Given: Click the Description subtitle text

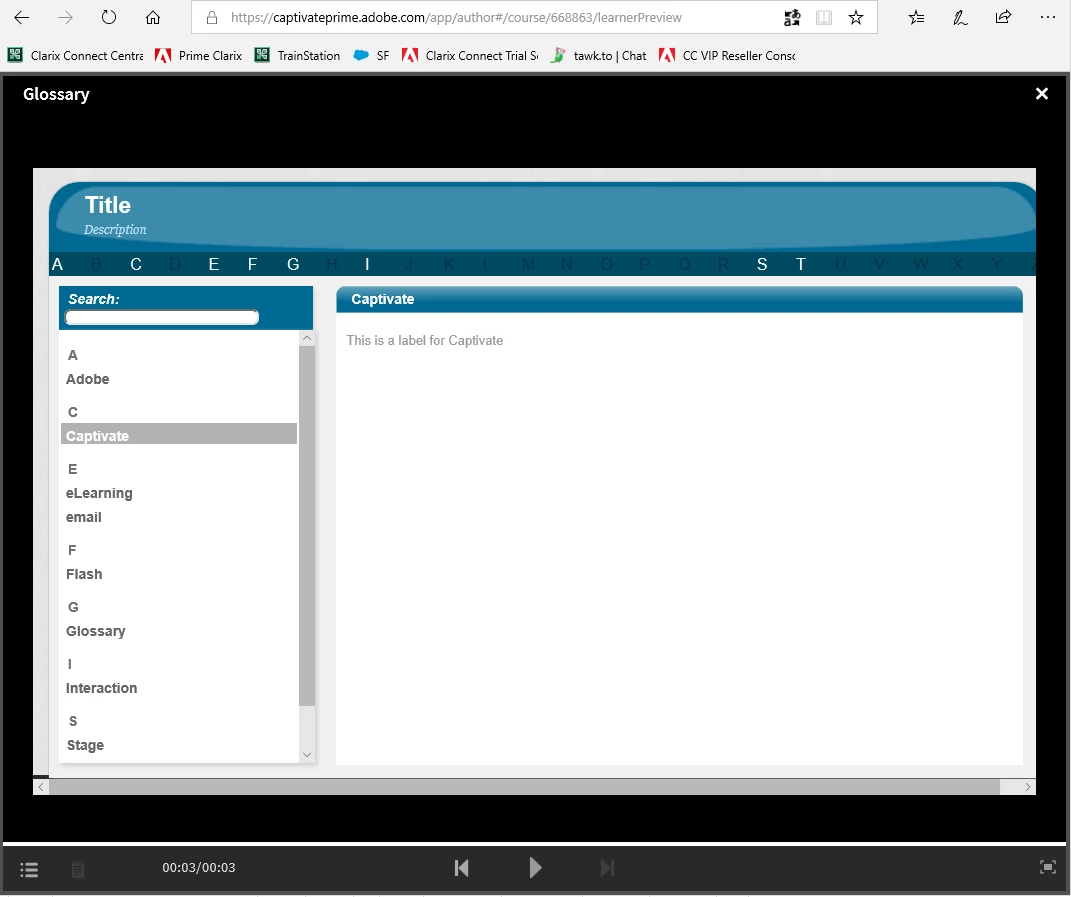Looking at the screenshot, I should pyautogui.click(x=115, y=230).
